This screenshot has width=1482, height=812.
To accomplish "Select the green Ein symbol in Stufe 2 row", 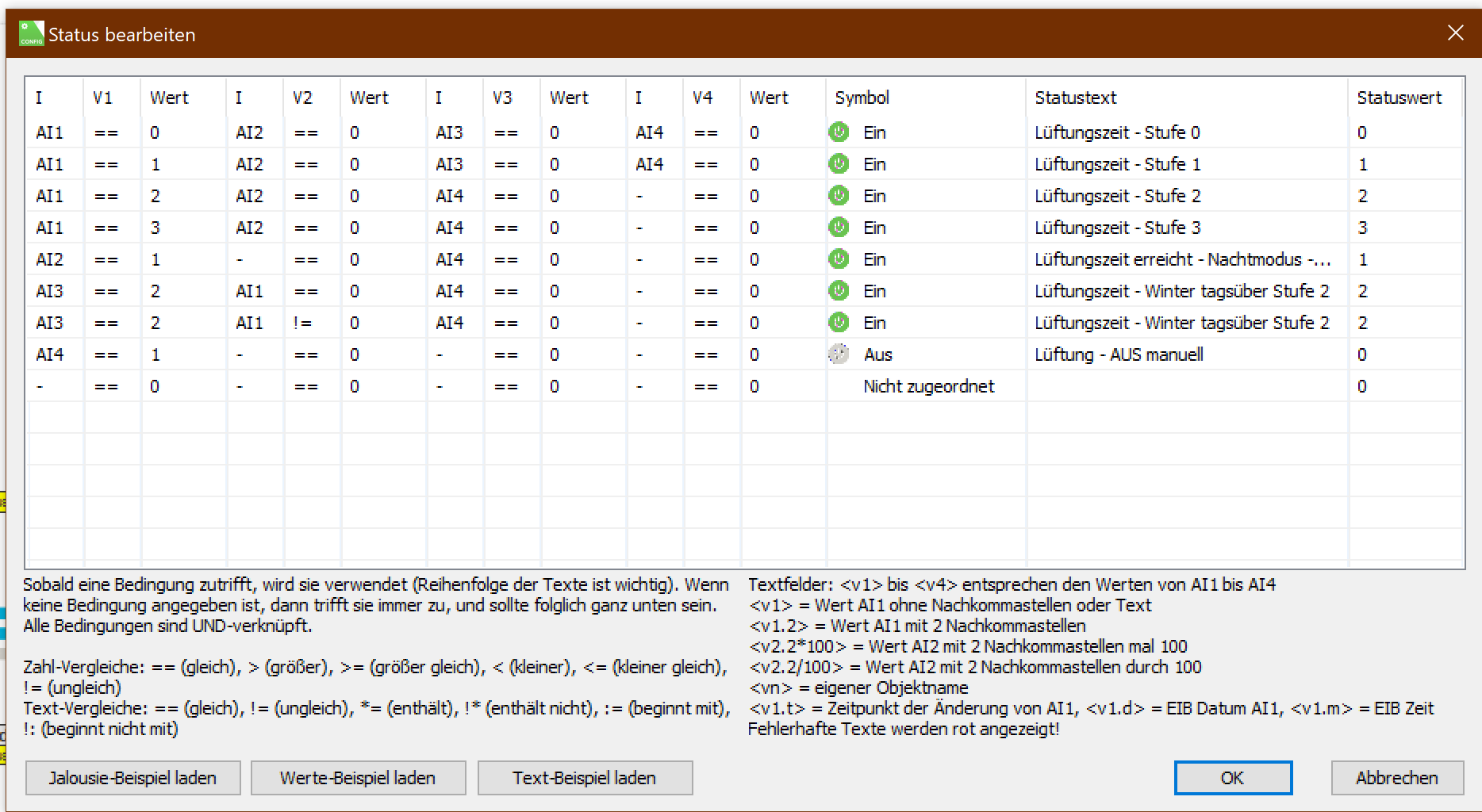I will 839,196.
